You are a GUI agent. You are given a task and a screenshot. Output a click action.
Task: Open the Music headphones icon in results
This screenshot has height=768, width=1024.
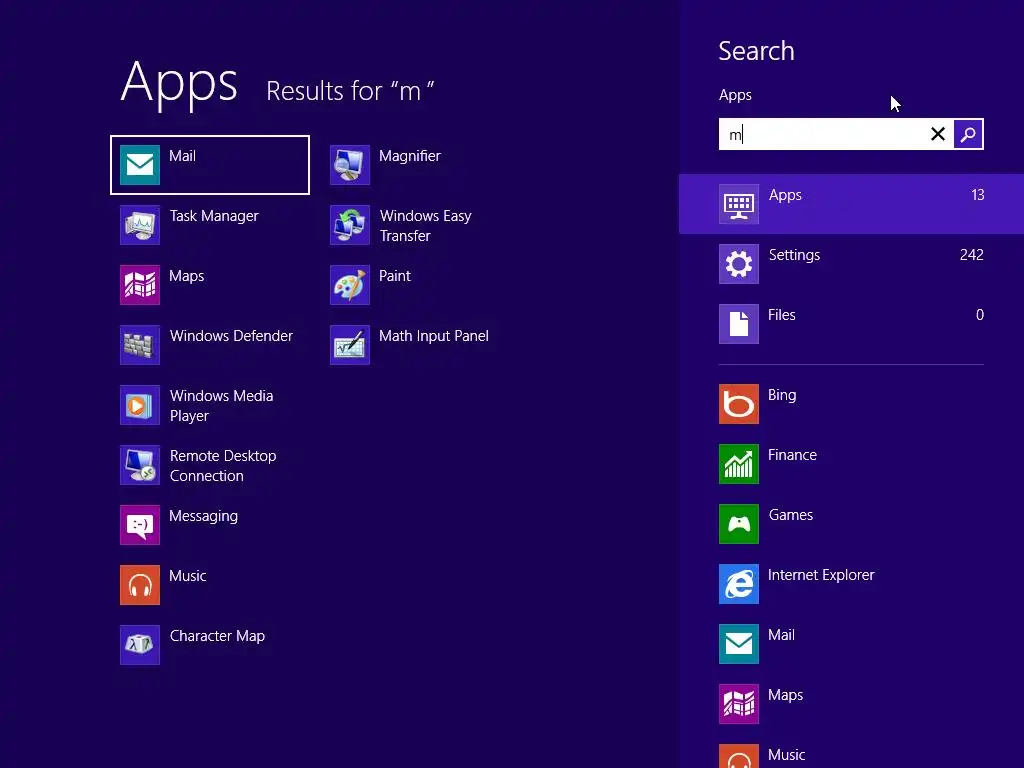(140, 584)
